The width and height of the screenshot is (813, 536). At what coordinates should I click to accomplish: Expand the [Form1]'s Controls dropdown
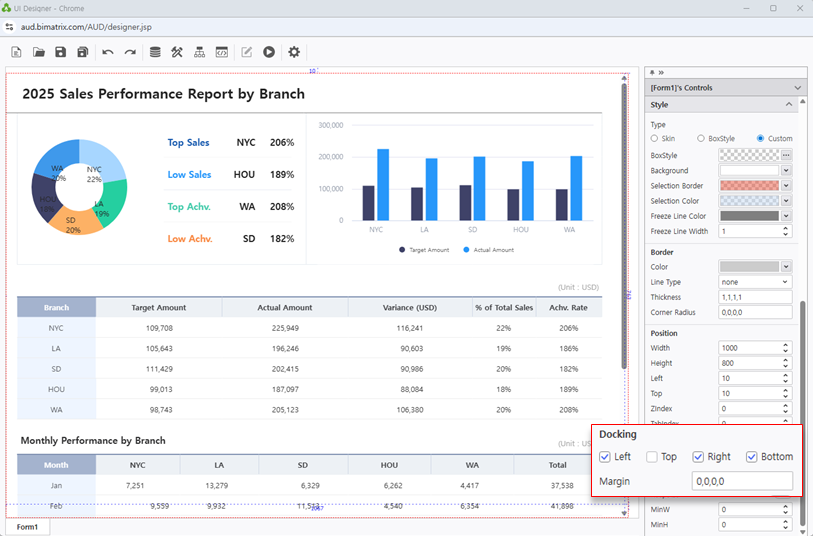797,88
